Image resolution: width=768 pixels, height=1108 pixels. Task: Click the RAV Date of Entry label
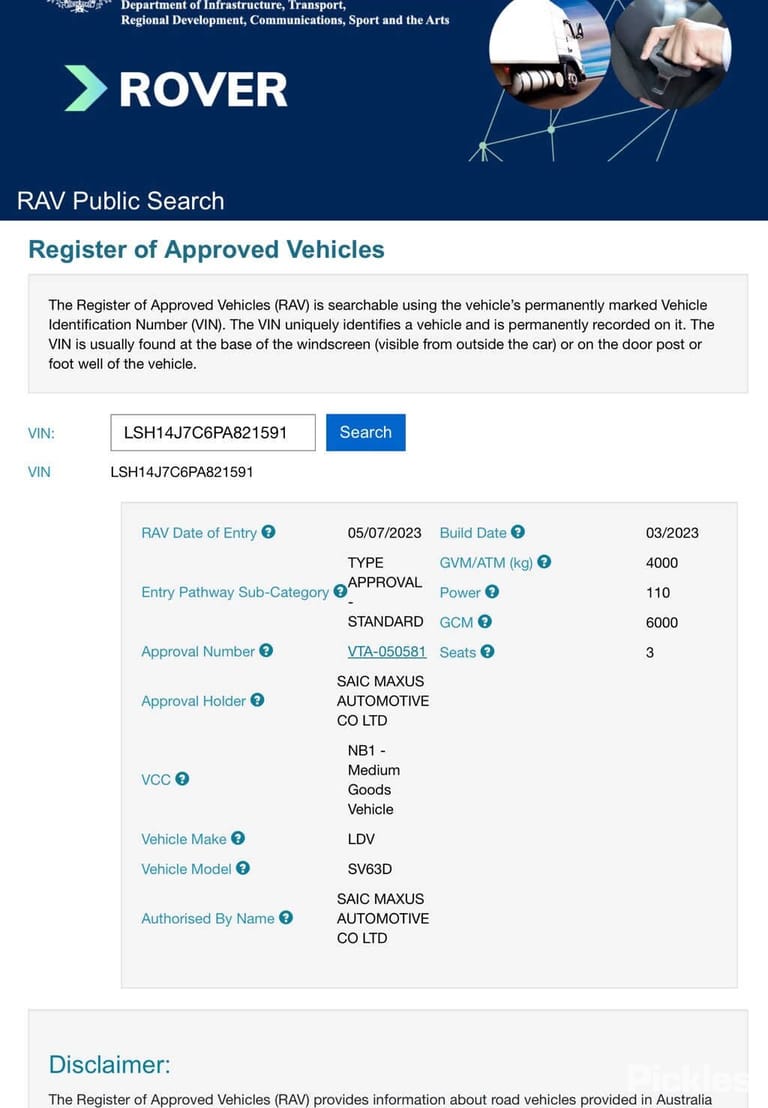click(199, 533)
